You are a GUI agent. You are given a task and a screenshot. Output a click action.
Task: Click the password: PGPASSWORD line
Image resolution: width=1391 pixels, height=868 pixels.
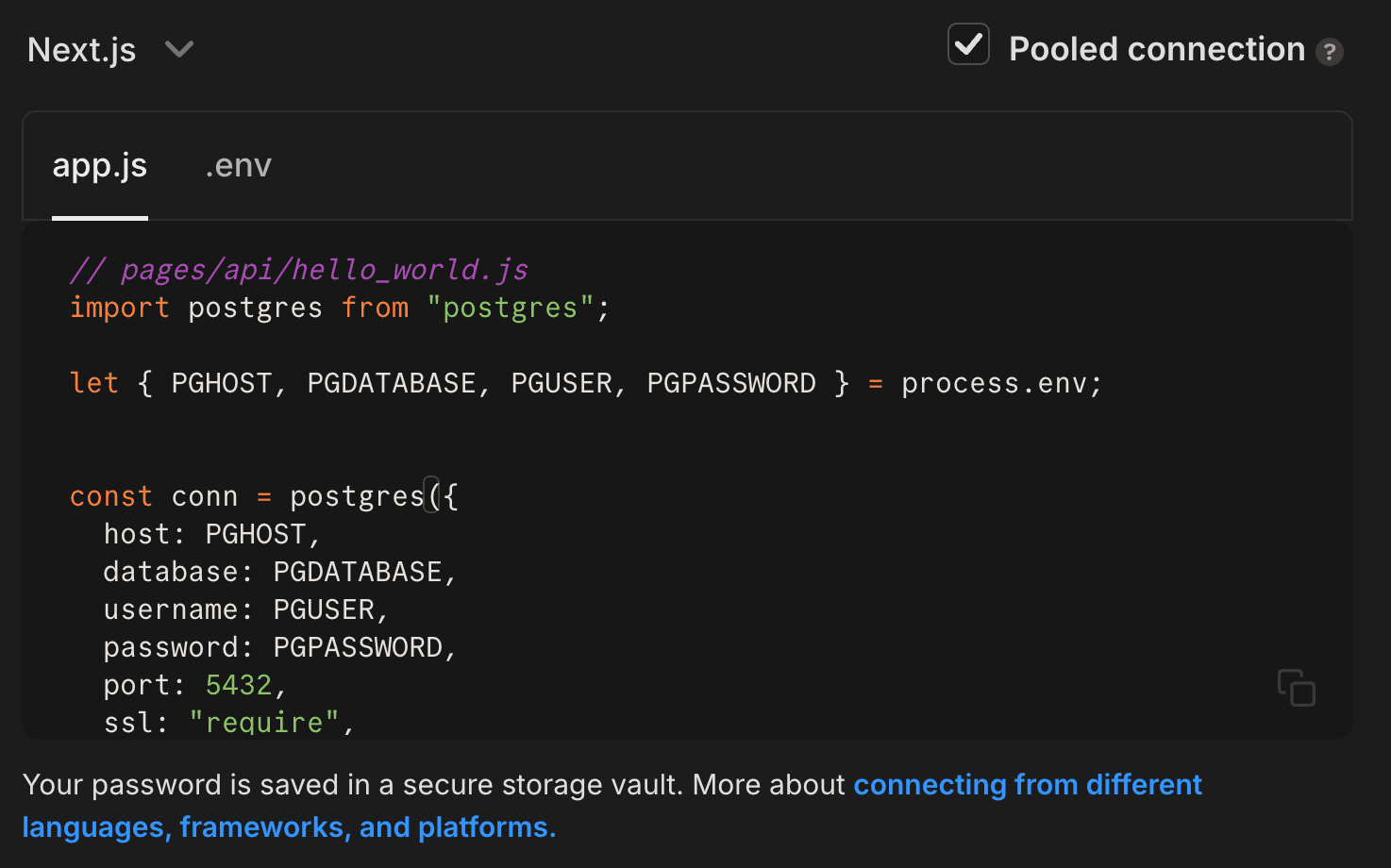coord(278,646)
